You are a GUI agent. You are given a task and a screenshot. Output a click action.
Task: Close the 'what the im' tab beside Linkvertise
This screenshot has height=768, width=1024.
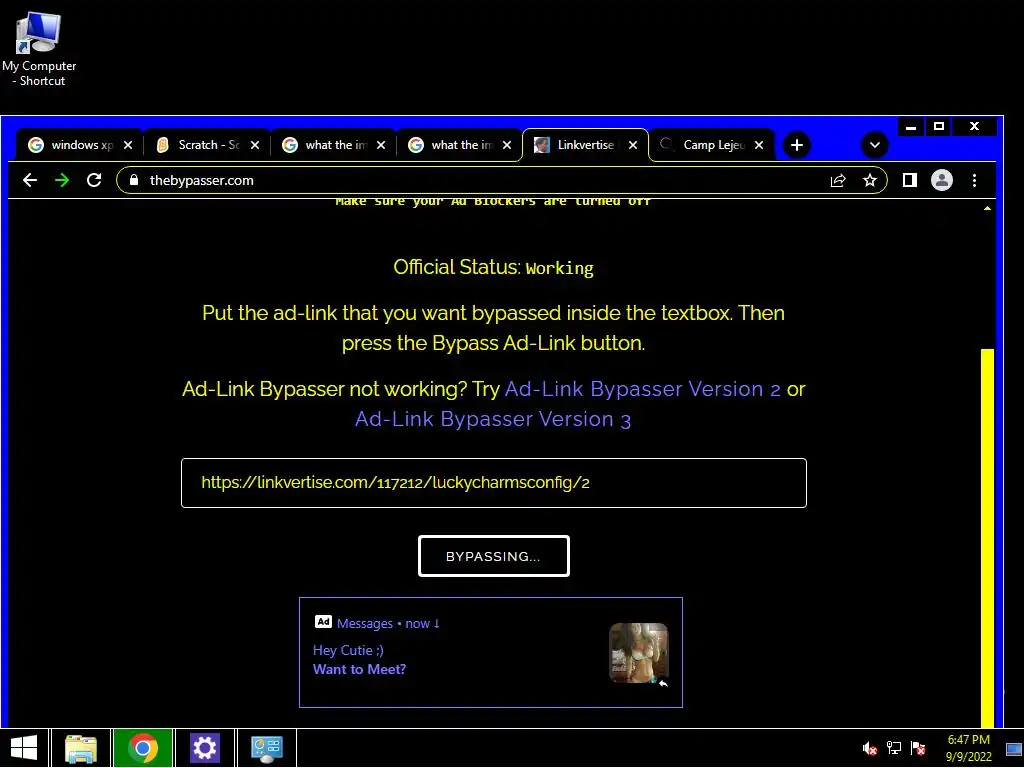click(507, 145)
